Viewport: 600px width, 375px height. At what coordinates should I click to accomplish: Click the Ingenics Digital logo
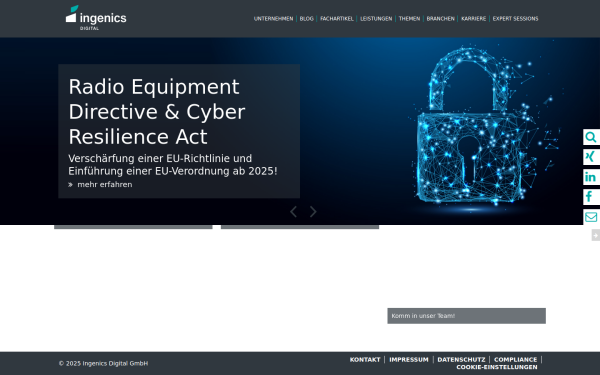96,18
